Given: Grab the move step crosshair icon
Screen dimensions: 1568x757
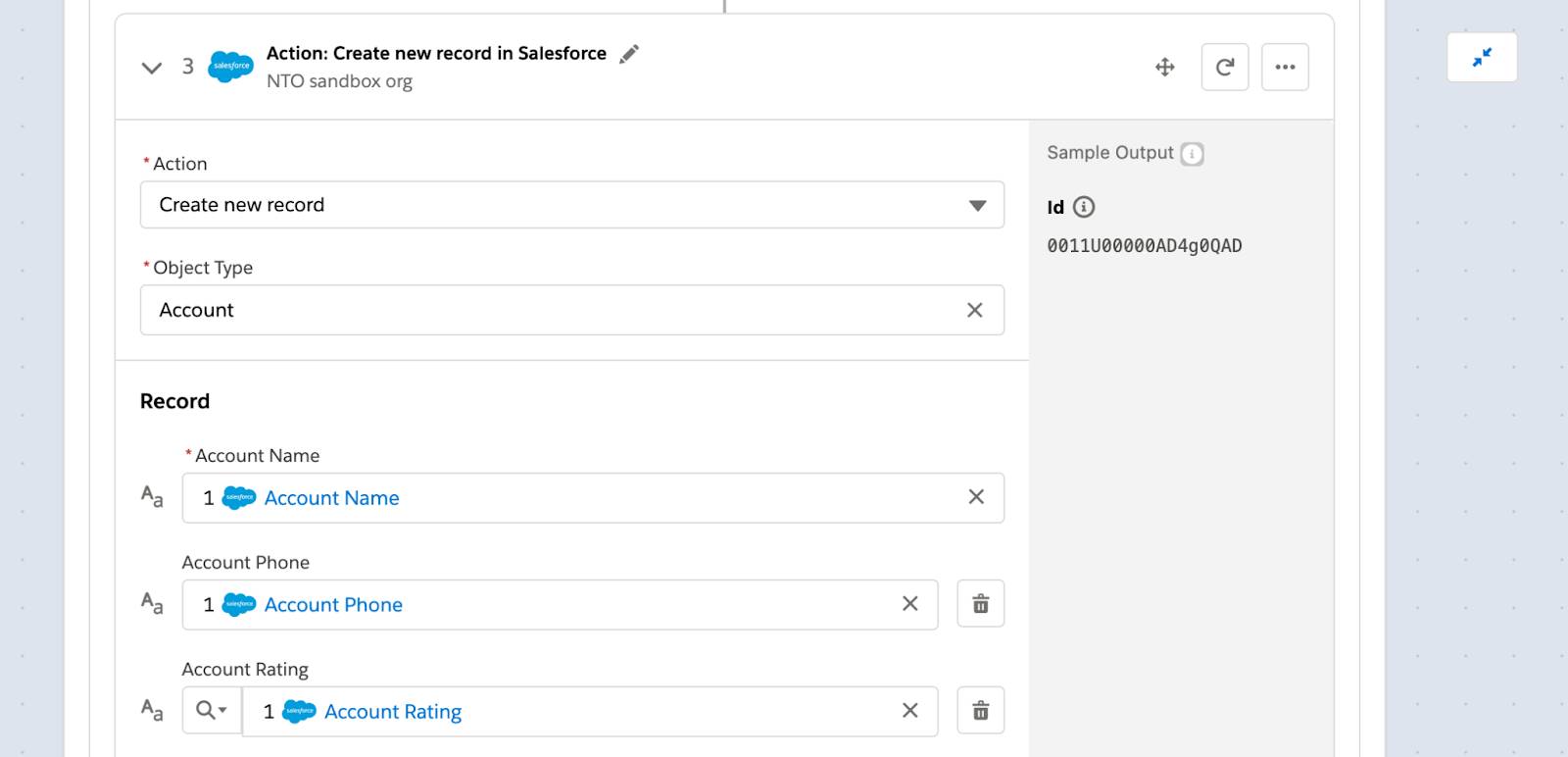Looking at the screenshot, I should 1164,67.
